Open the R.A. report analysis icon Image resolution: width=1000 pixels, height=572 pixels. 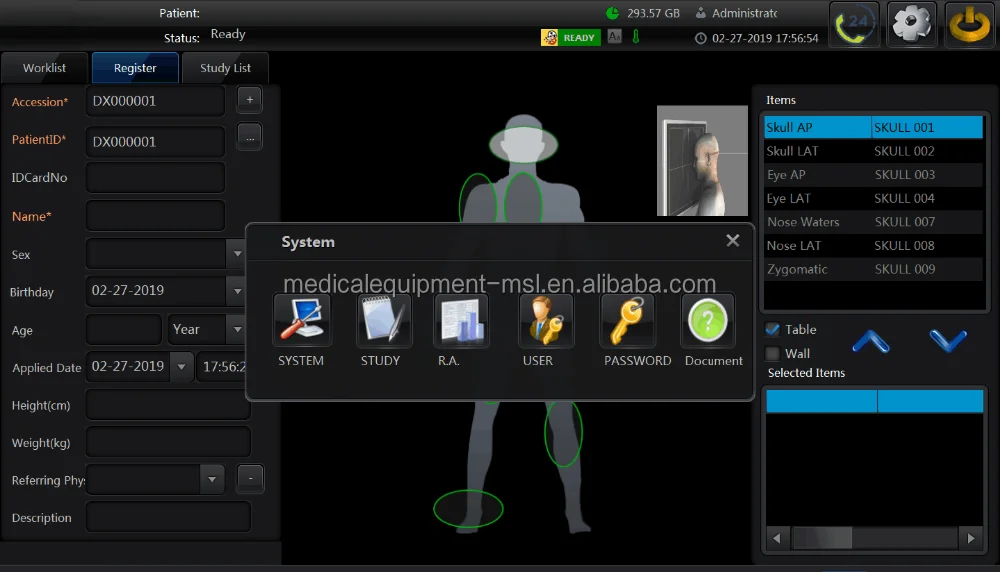pos(460,321)
